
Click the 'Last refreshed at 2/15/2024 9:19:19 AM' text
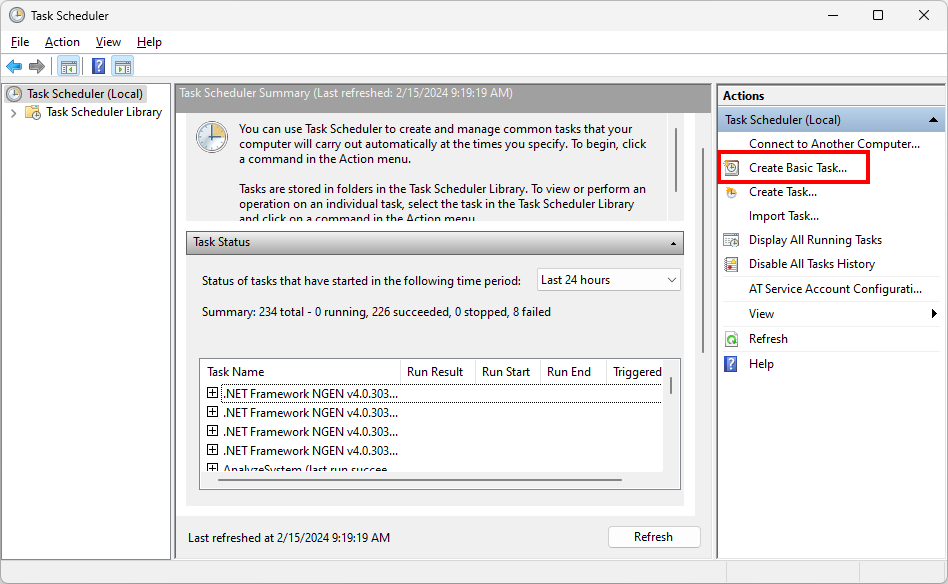tap(289, 537)
